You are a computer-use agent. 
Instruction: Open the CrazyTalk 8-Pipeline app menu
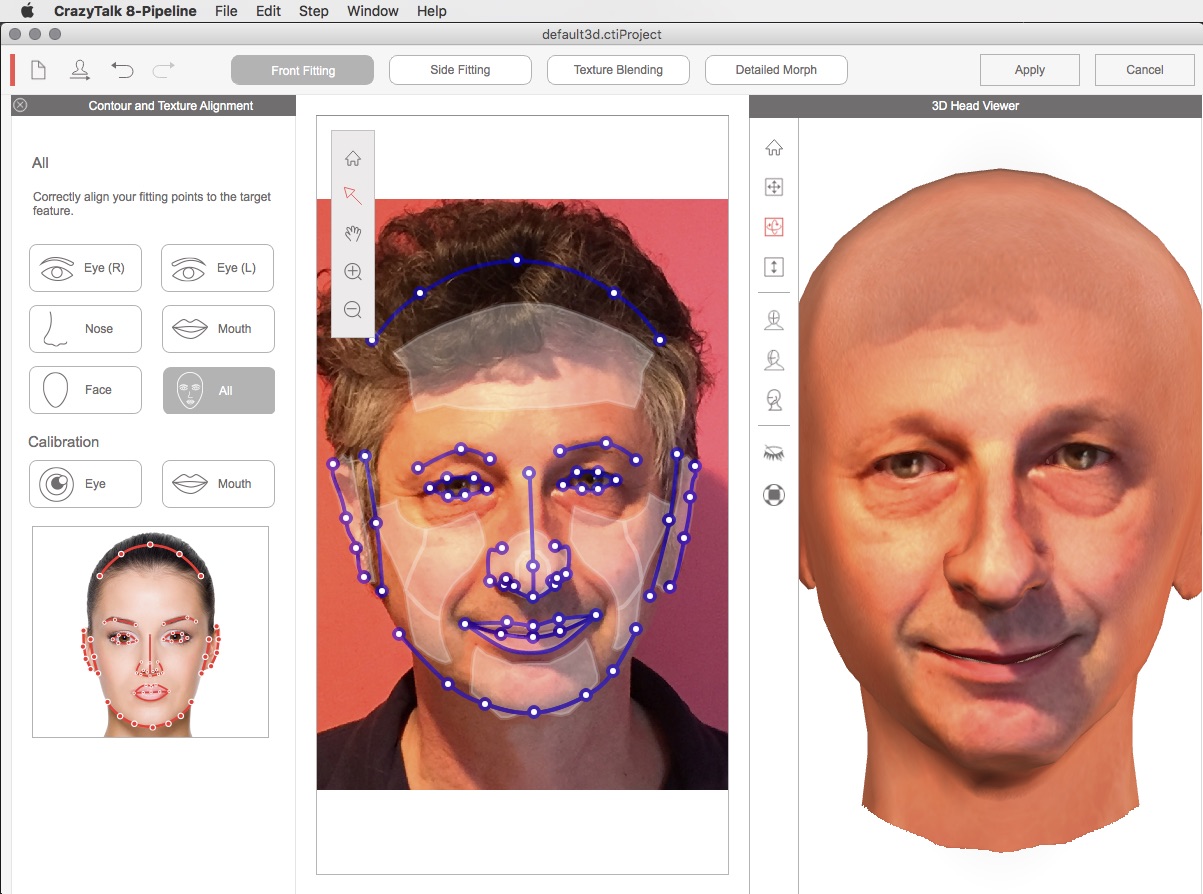click(x=125, y=11)
